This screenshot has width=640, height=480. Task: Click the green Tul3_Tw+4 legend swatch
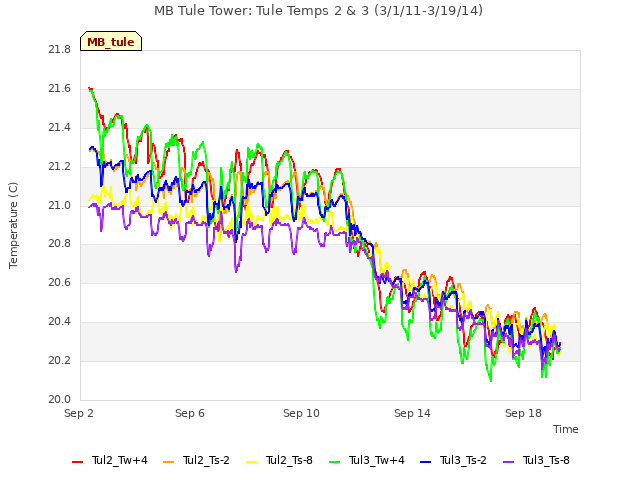tap(334, 462)
